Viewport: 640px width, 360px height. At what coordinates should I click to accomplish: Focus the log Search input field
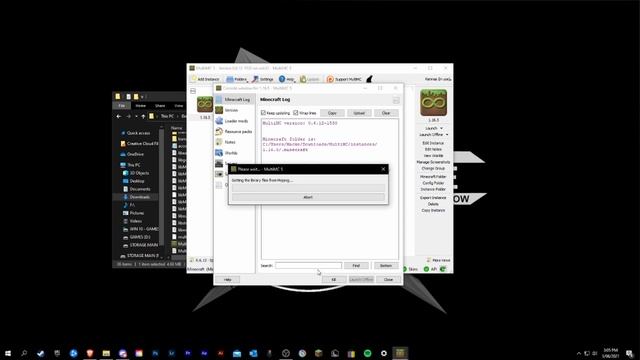tap(309, 266)
